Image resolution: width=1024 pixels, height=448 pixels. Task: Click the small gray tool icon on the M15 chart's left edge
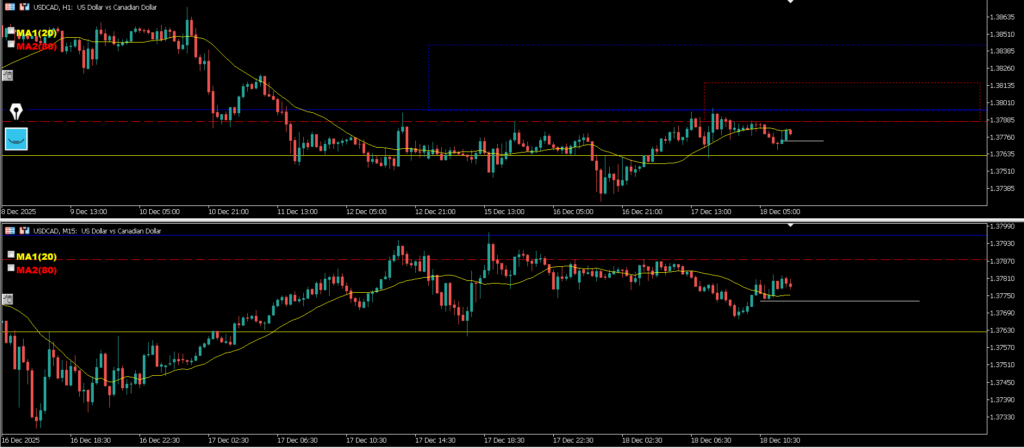[x=8, y=299]
